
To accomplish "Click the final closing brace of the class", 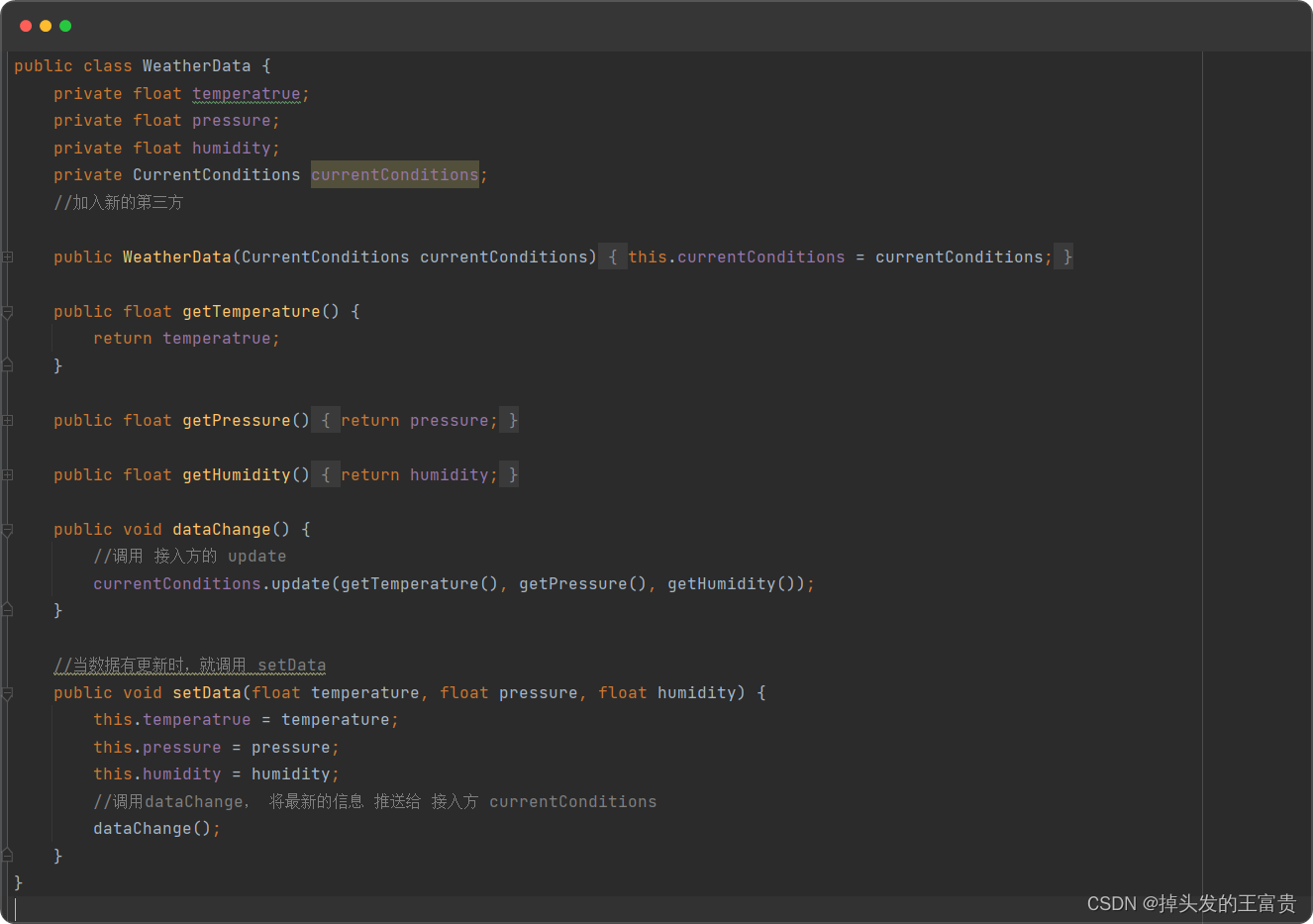I will point(18,882).
